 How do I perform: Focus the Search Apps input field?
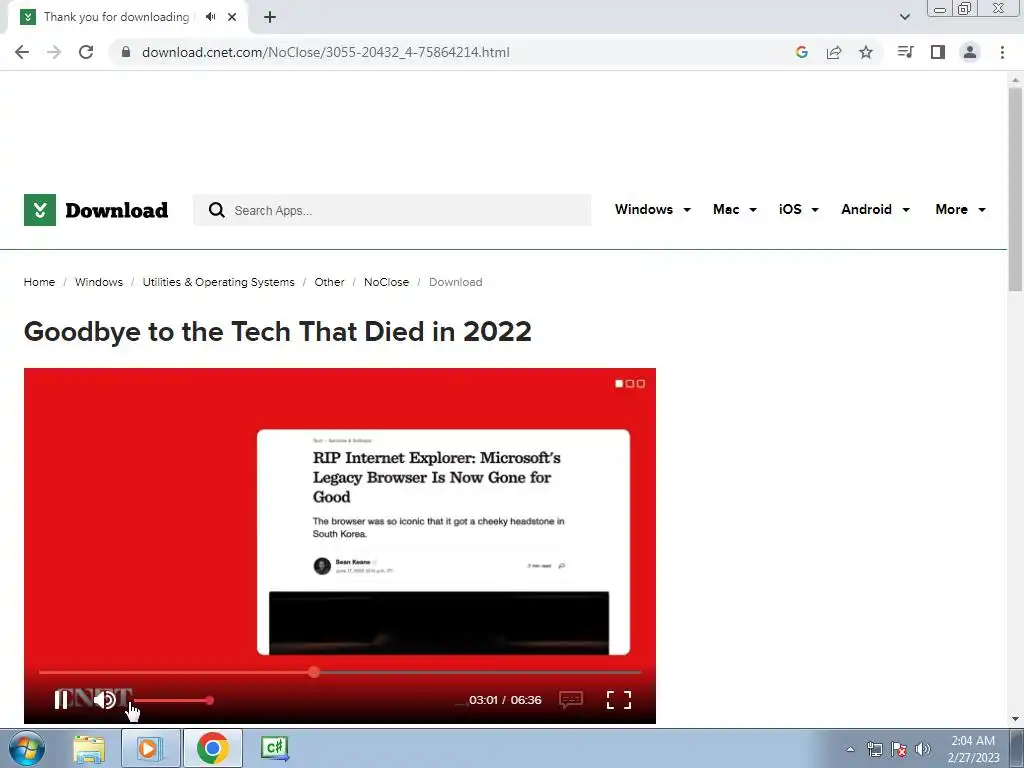tap(392, 210)
